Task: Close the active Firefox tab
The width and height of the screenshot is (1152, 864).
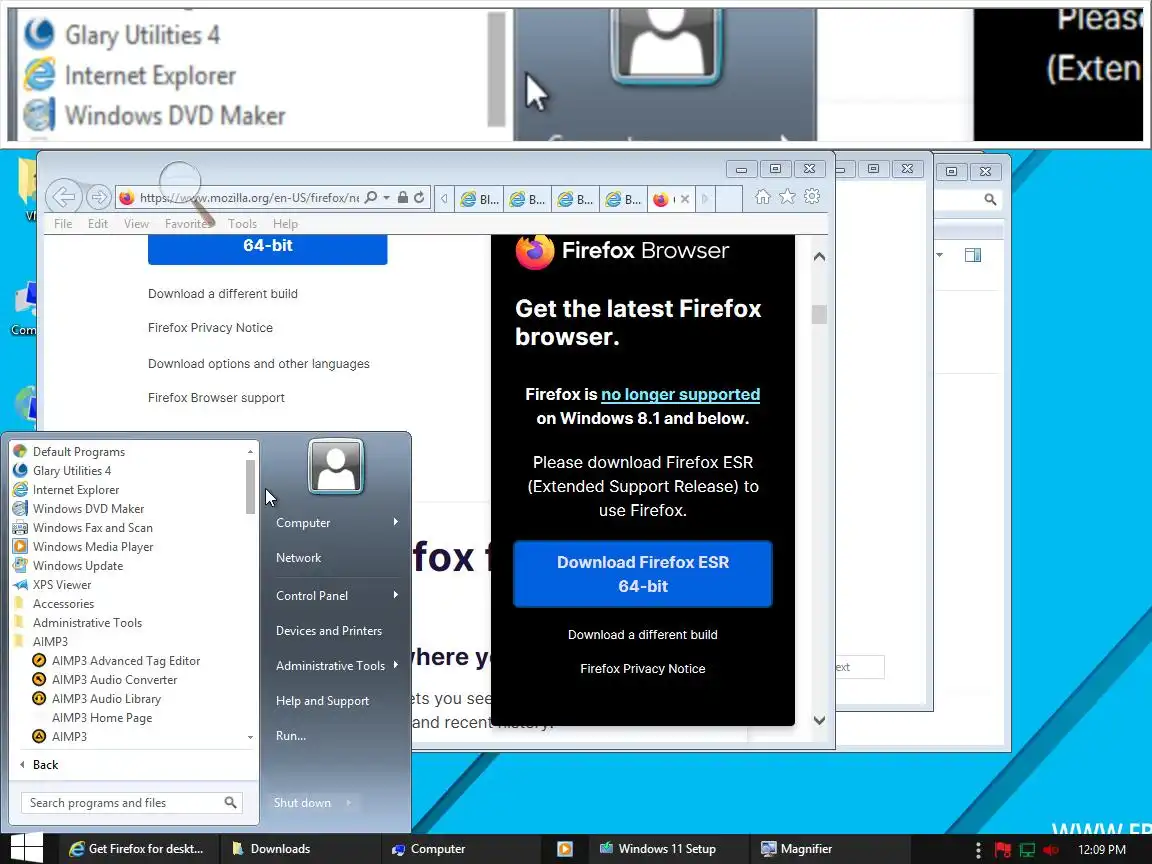Action: tap(685, 199)
